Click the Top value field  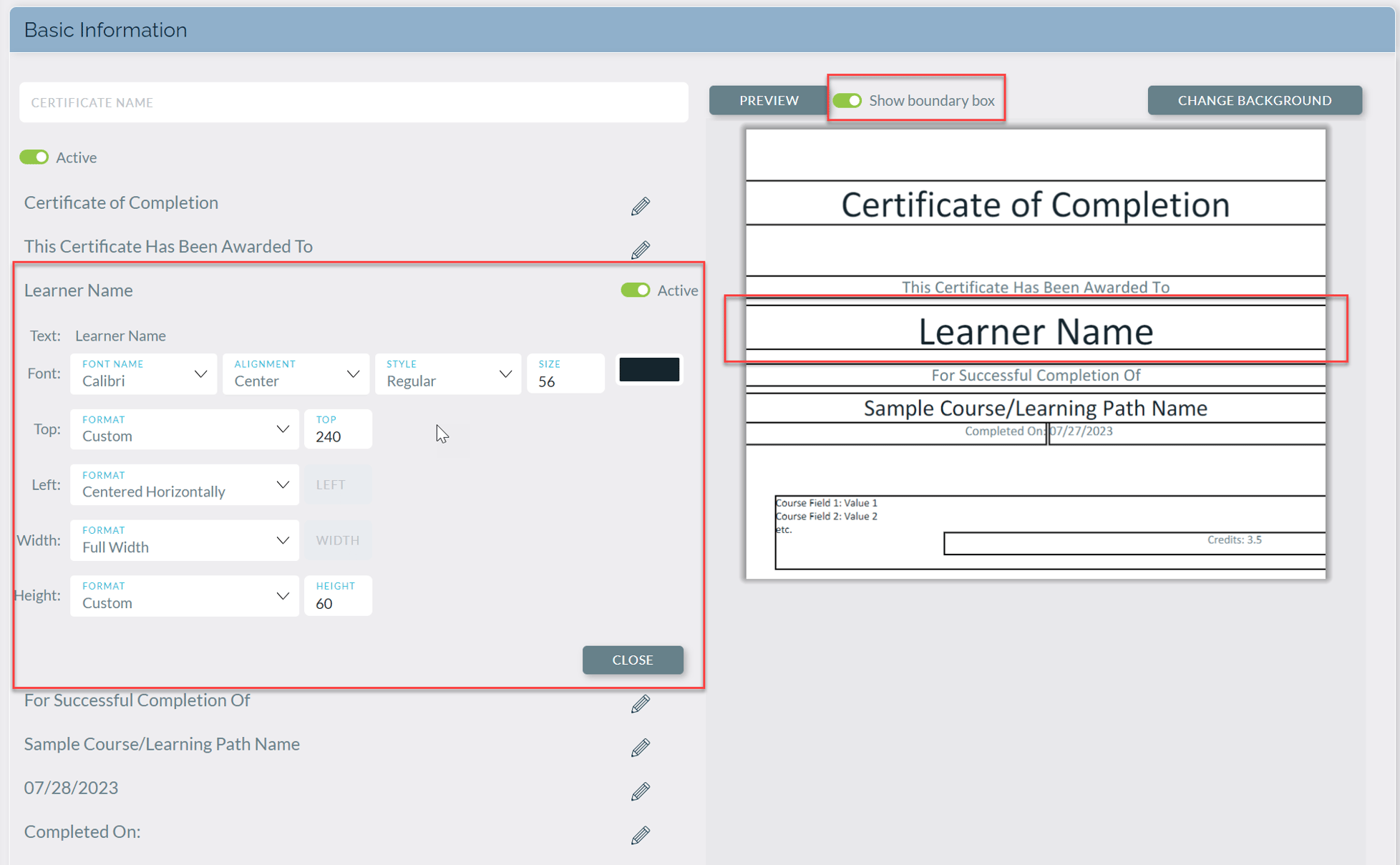[x=338, y=429]
